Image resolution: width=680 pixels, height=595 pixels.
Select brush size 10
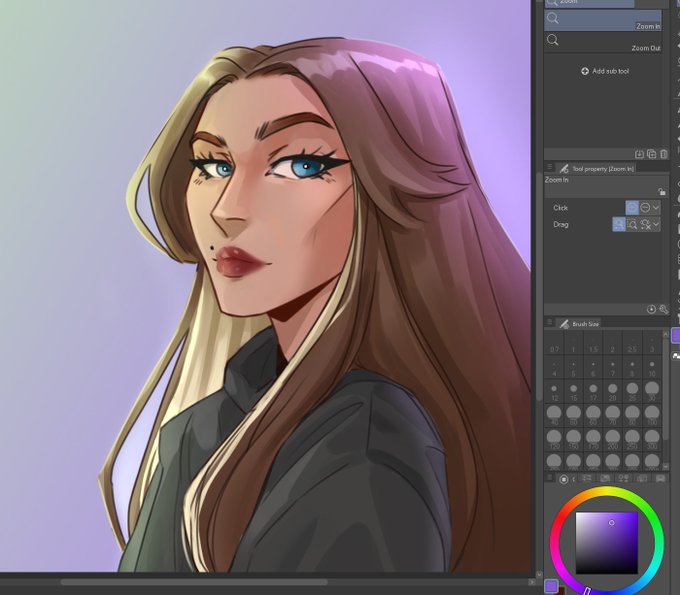652,368
